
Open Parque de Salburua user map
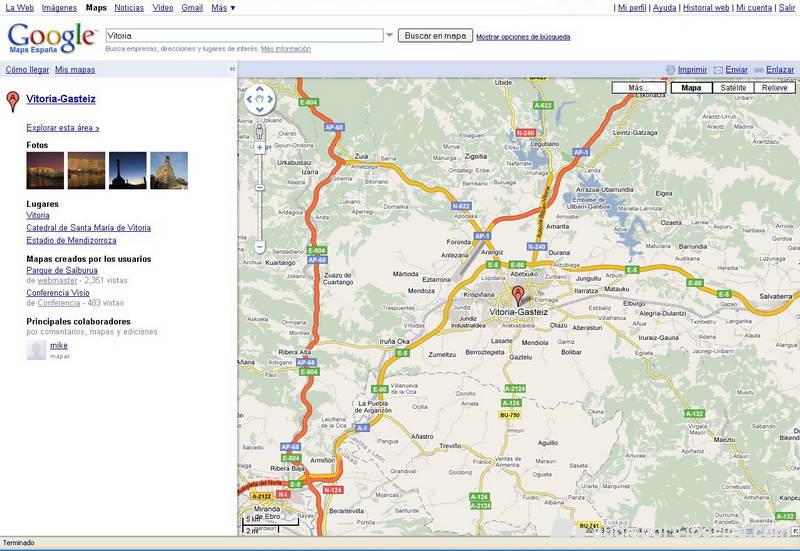(x=62, y=270)
